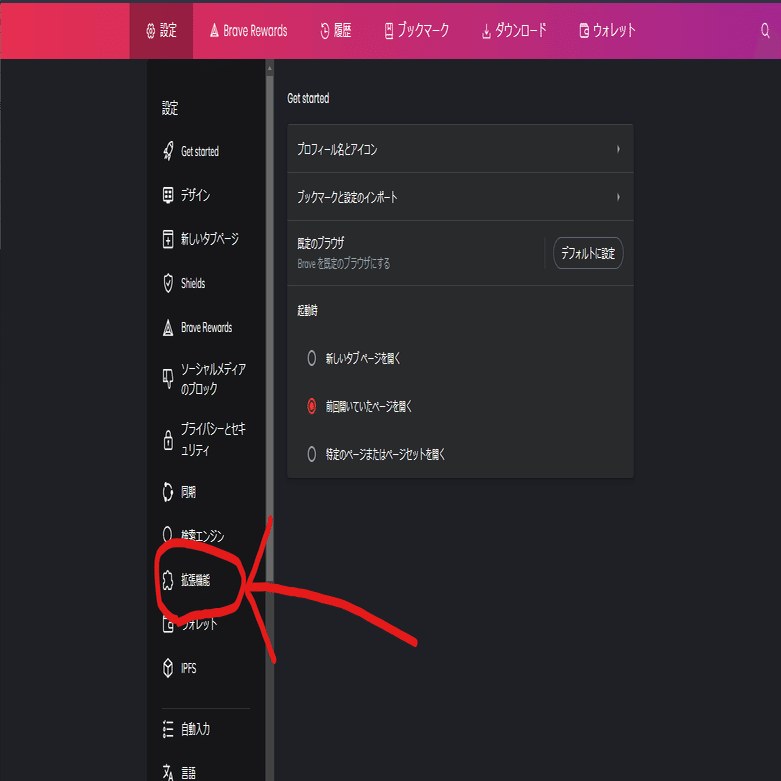Click the 言語 language icon

tap(168, 772)
